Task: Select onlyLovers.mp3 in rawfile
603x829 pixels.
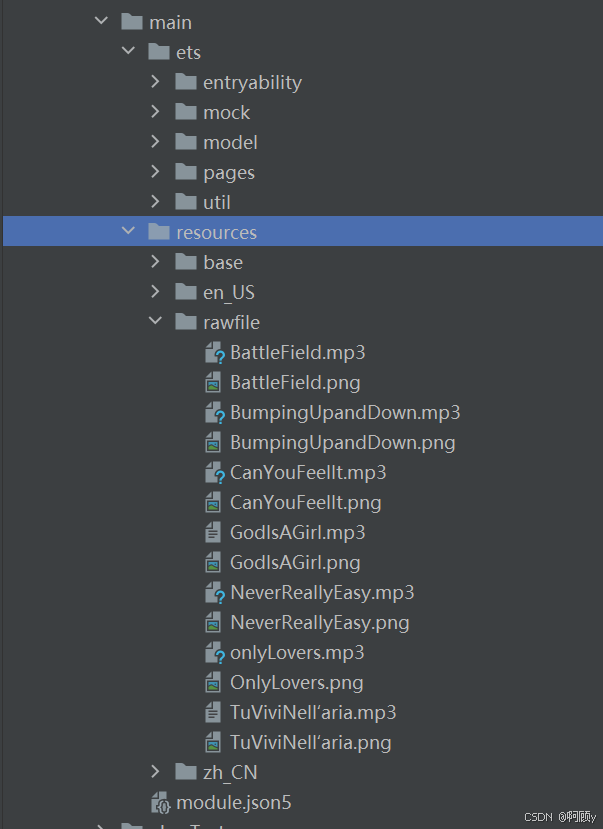Action: click(297, 653)
